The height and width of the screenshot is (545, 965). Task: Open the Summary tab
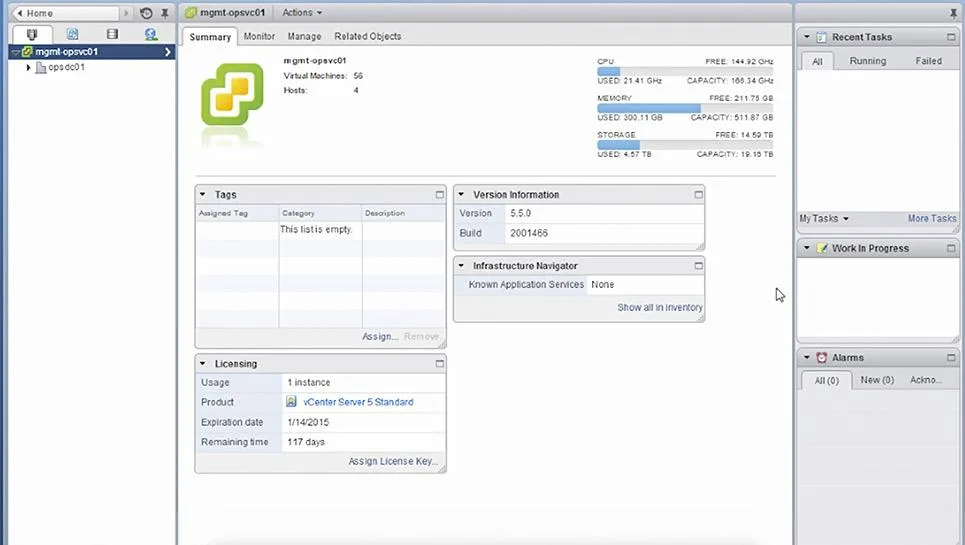tap(210, 37)
